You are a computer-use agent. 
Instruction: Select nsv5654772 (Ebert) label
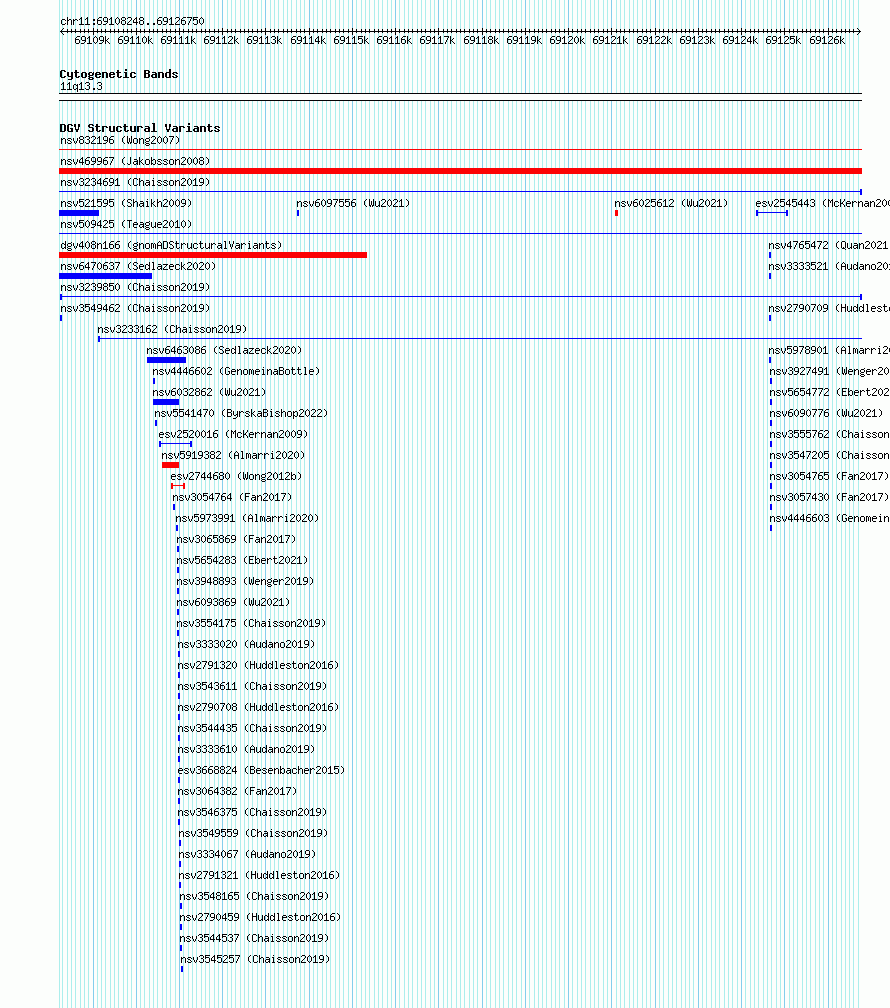tap(830, 392)
